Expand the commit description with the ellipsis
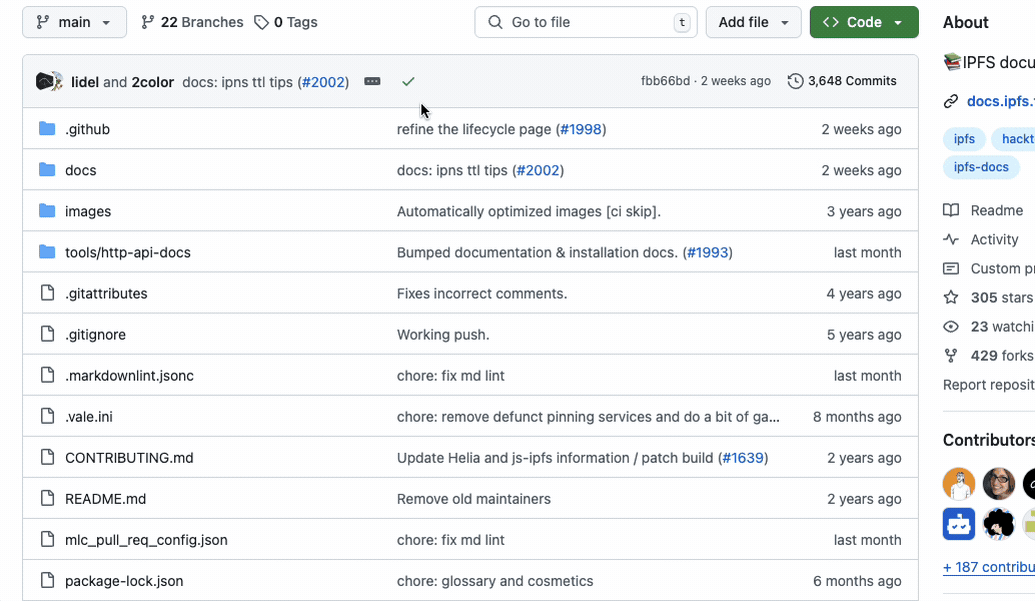The width and height of the screenshot is (1035, 601). coord(372,82)
